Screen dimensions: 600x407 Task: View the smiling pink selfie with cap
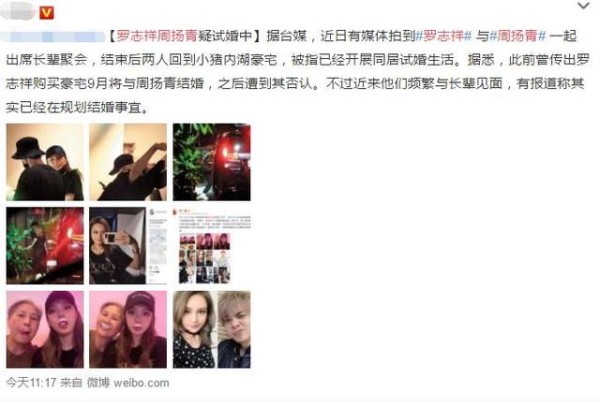pos(128,329)
